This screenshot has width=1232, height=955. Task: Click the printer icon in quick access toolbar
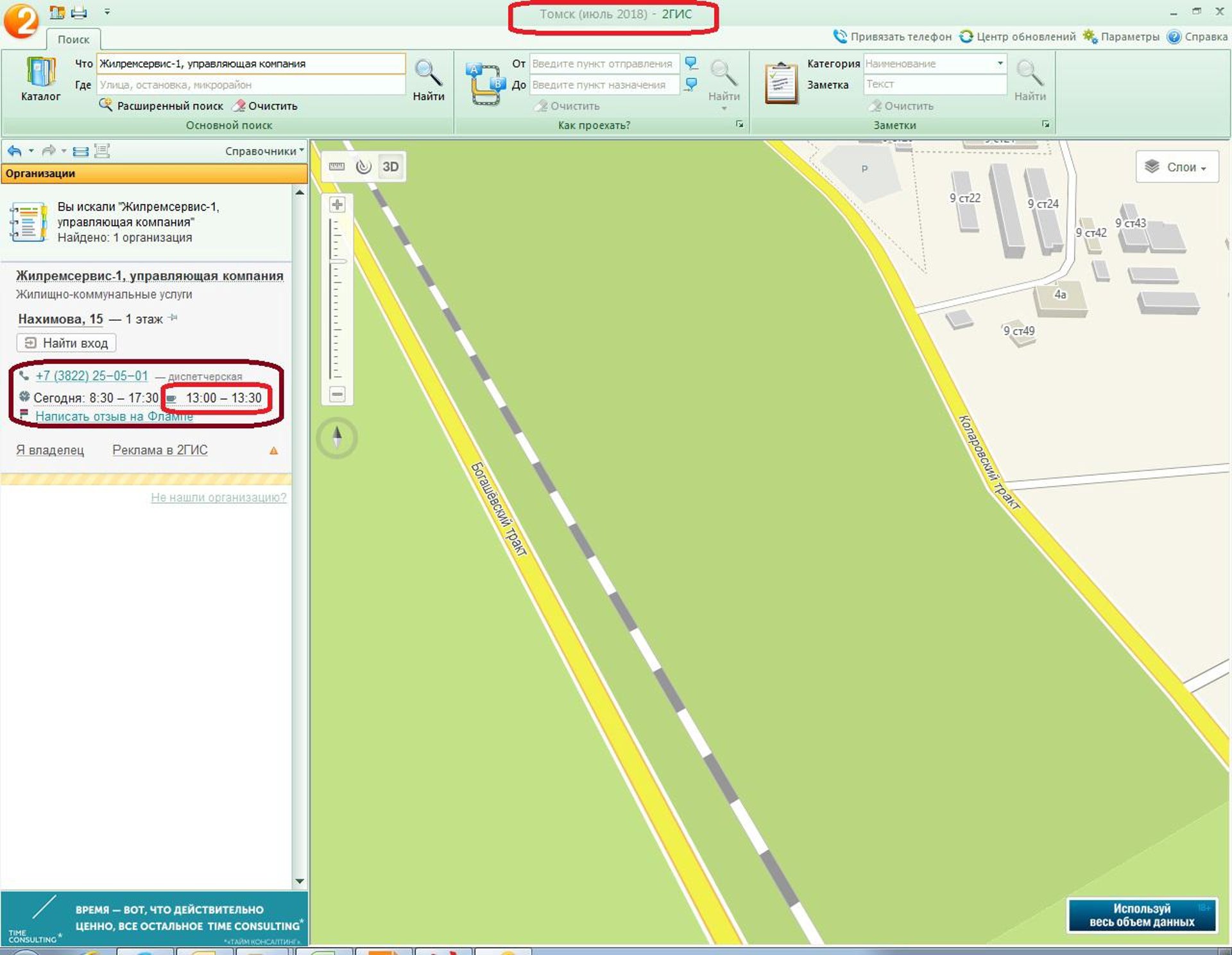click(79, 12)
